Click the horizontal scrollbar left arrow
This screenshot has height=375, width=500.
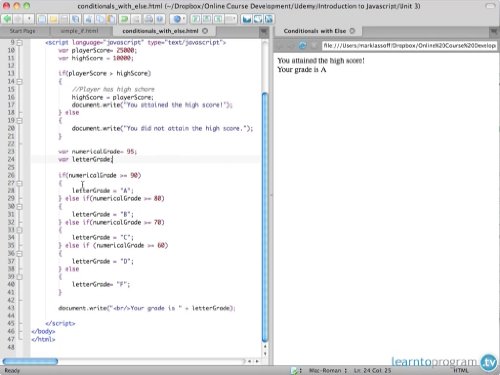coord(250,361)
